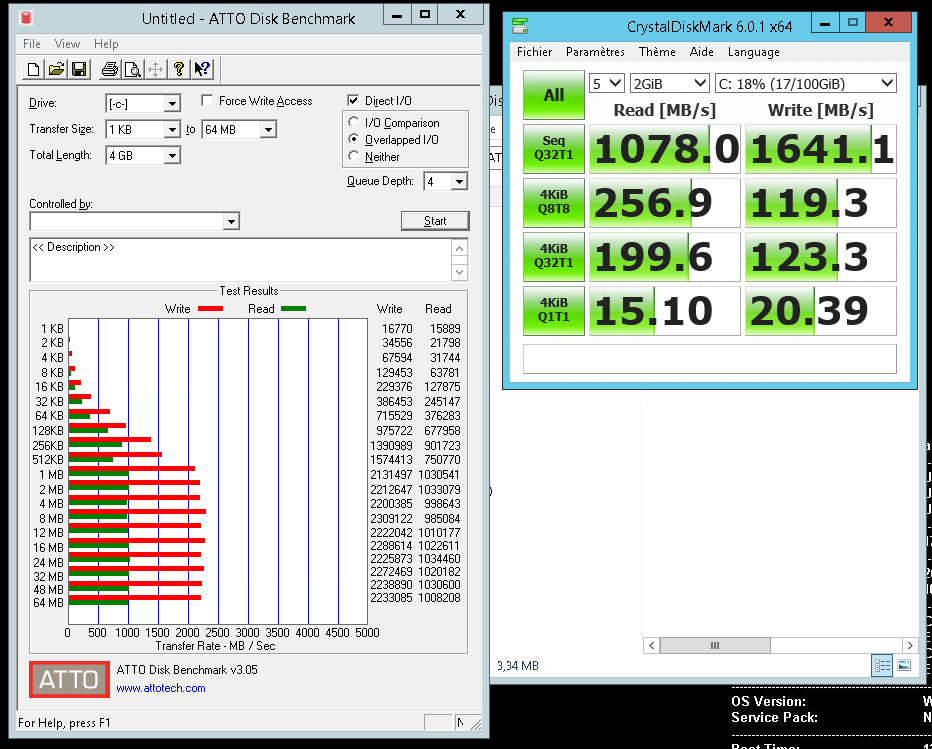Run all tests with the All button
The height and width of the screenshot is (749, 932).
pyautogui.click(x=553, y=95)
